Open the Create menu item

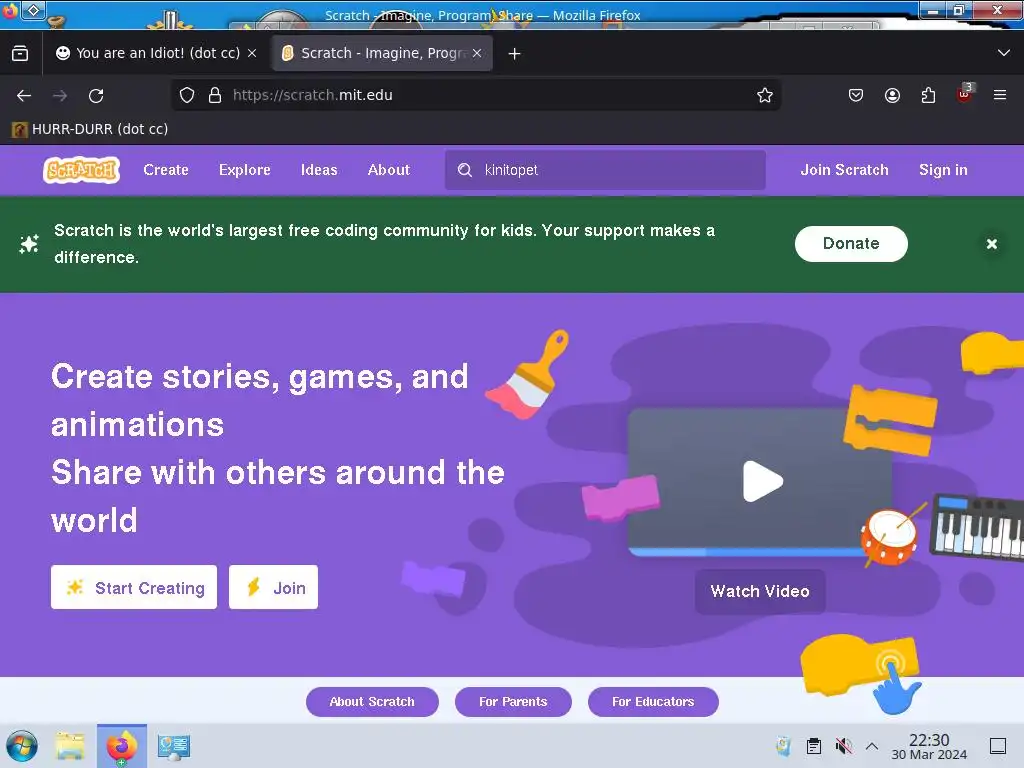(166, 170)
